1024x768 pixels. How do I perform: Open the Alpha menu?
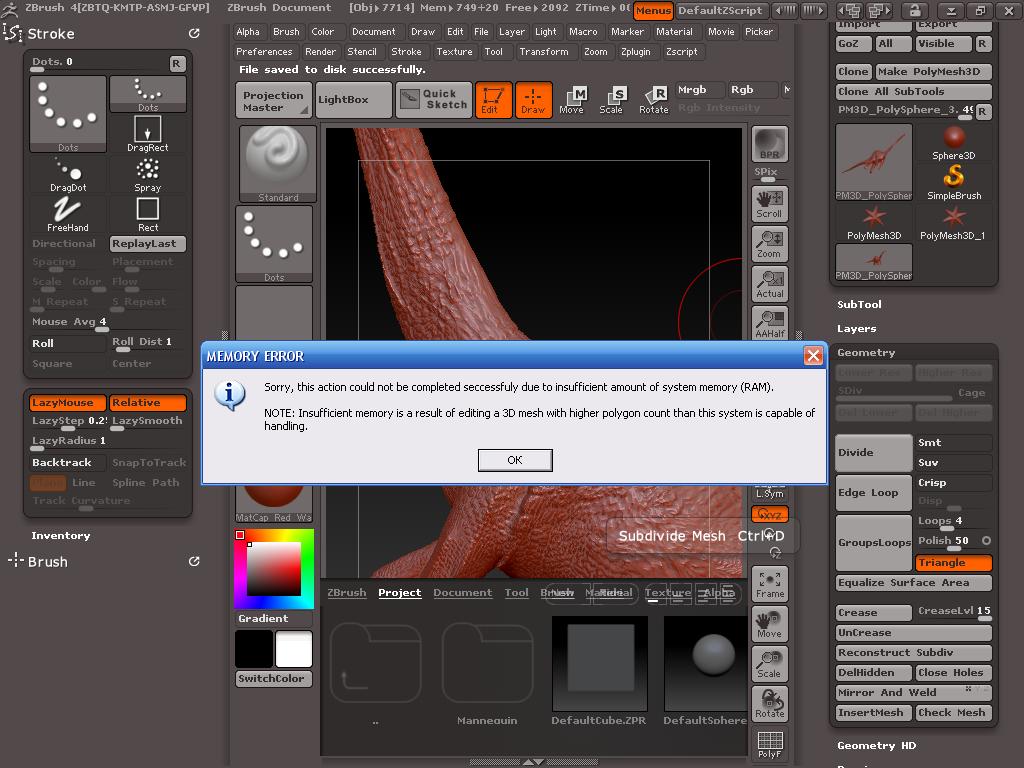tap(248, 31)
